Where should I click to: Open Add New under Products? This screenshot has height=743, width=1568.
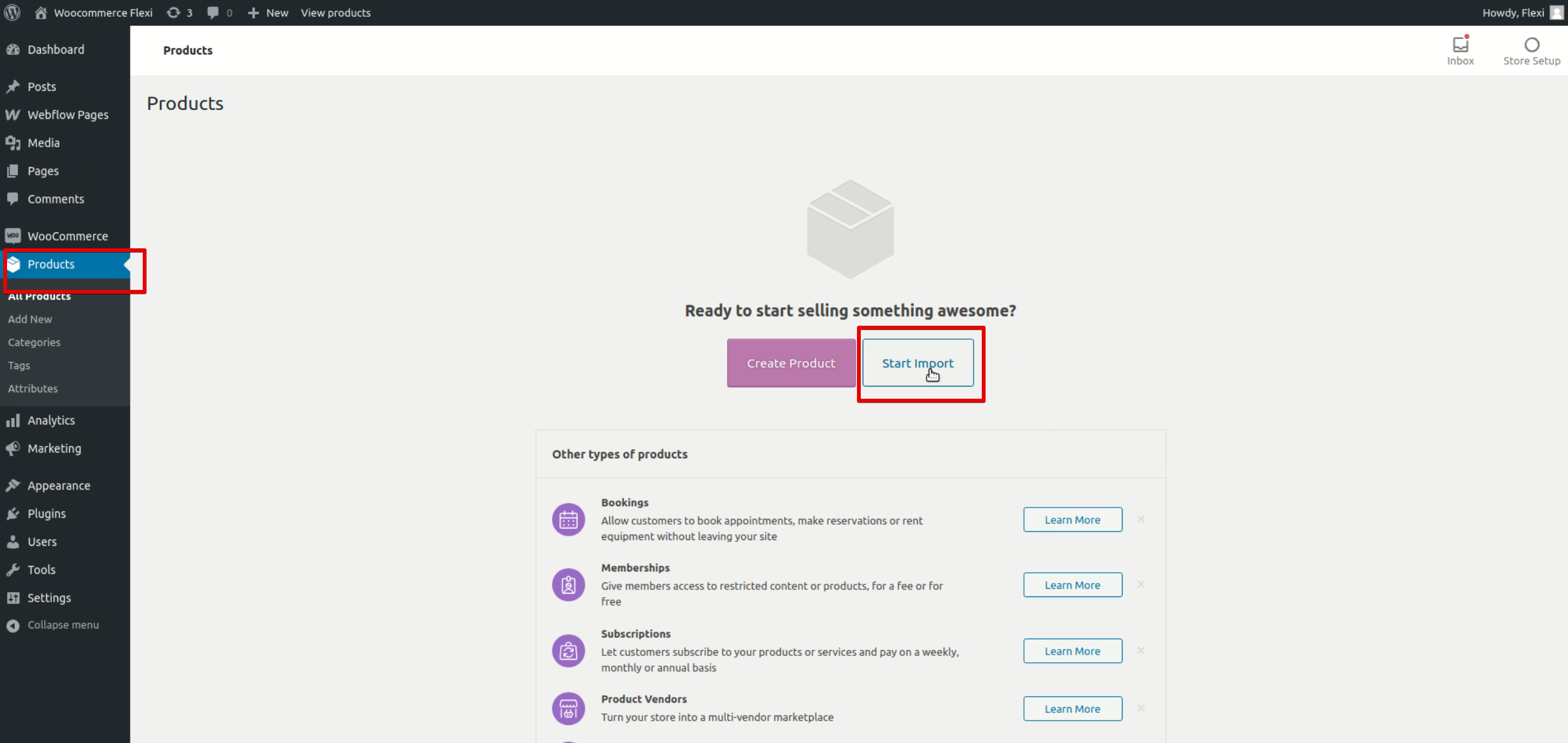pos(30,319)
